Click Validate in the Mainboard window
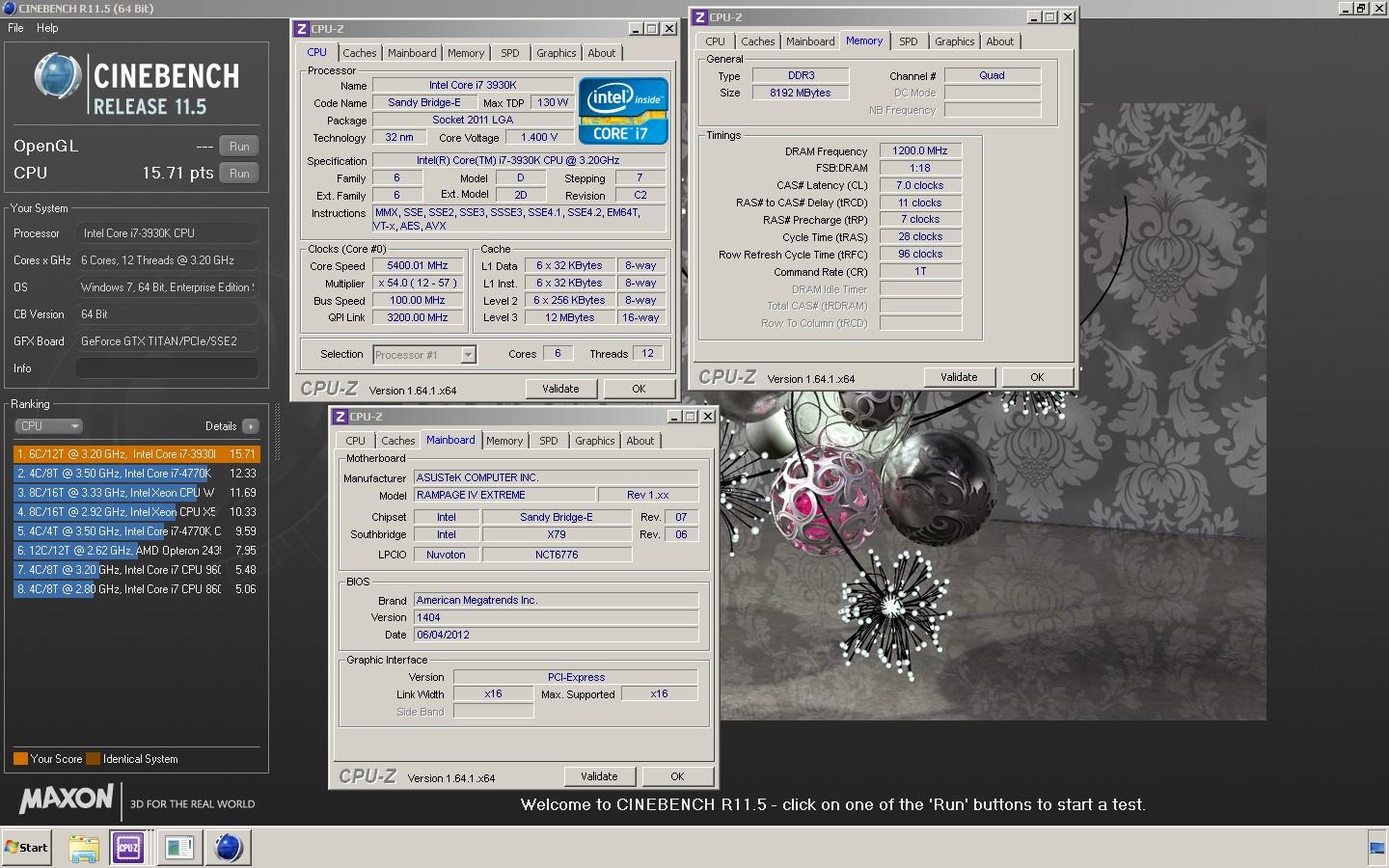This screenshot has width=1389, height=868. click(x=599, y=776)
